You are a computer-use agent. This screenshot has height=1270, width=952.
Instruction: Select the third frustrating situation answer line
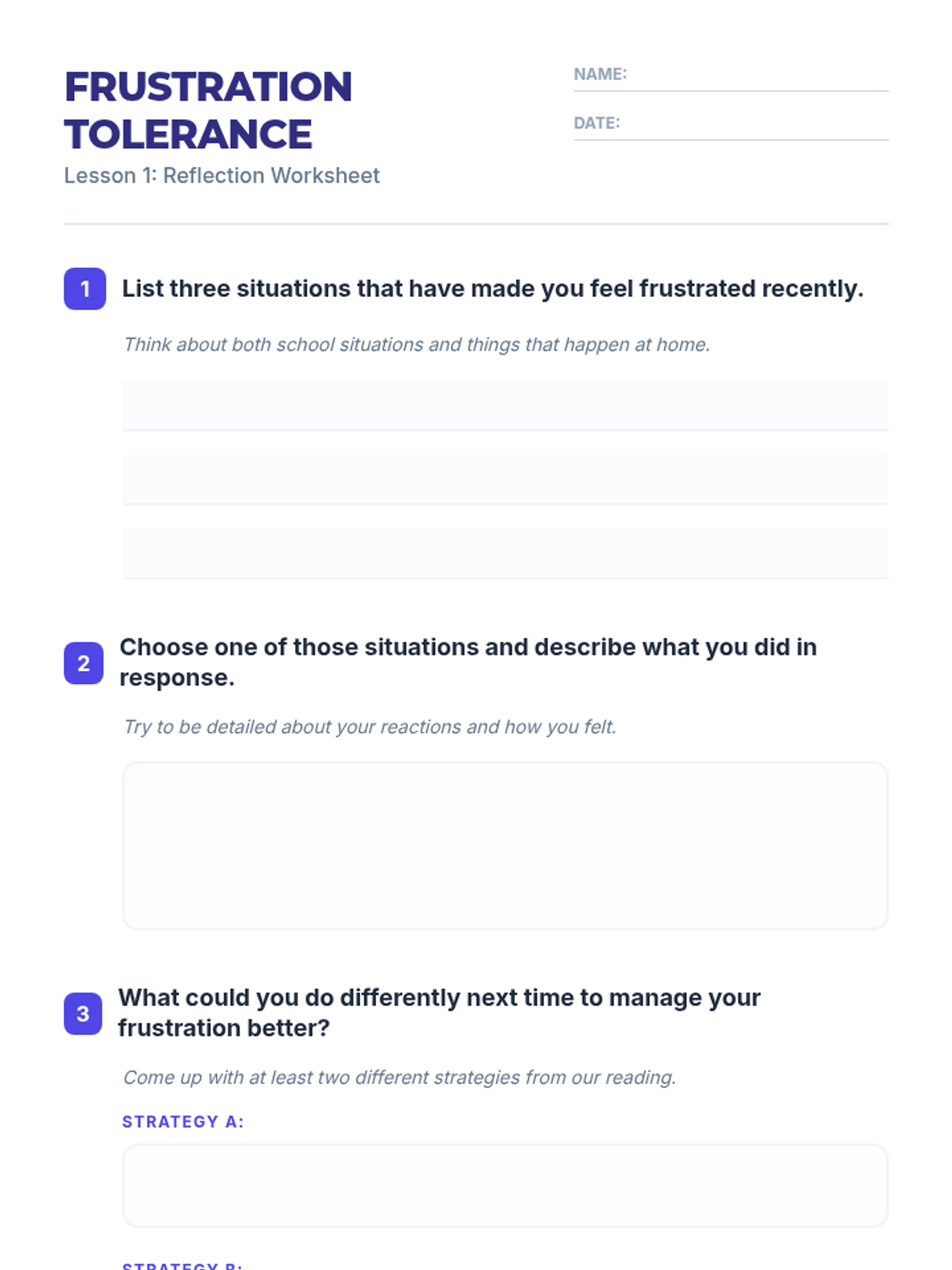click(505, 552)
